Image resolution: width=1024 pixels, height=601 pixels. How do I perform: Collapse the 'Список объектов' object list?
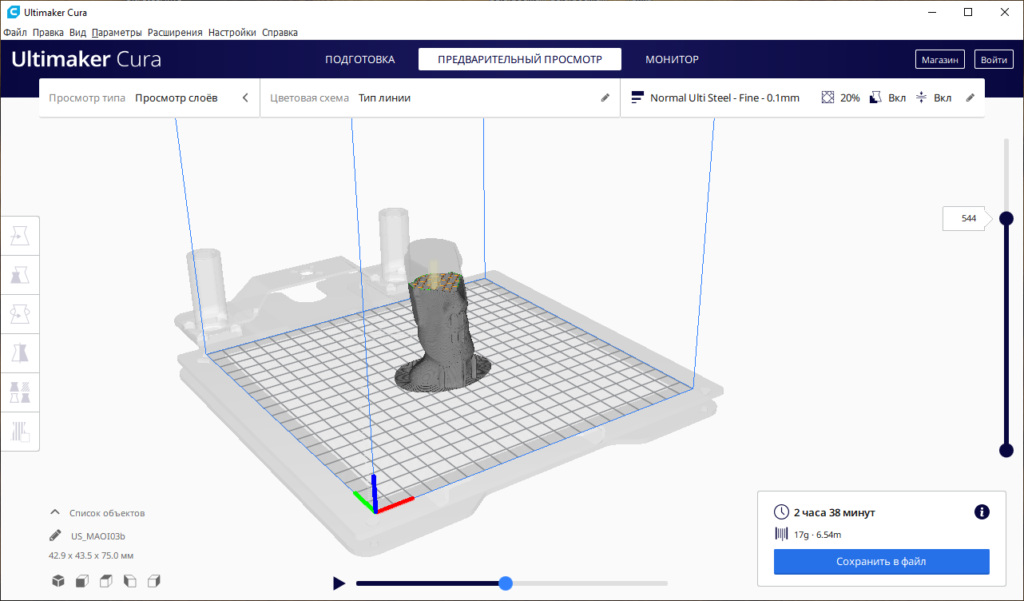tap(56, 513)
